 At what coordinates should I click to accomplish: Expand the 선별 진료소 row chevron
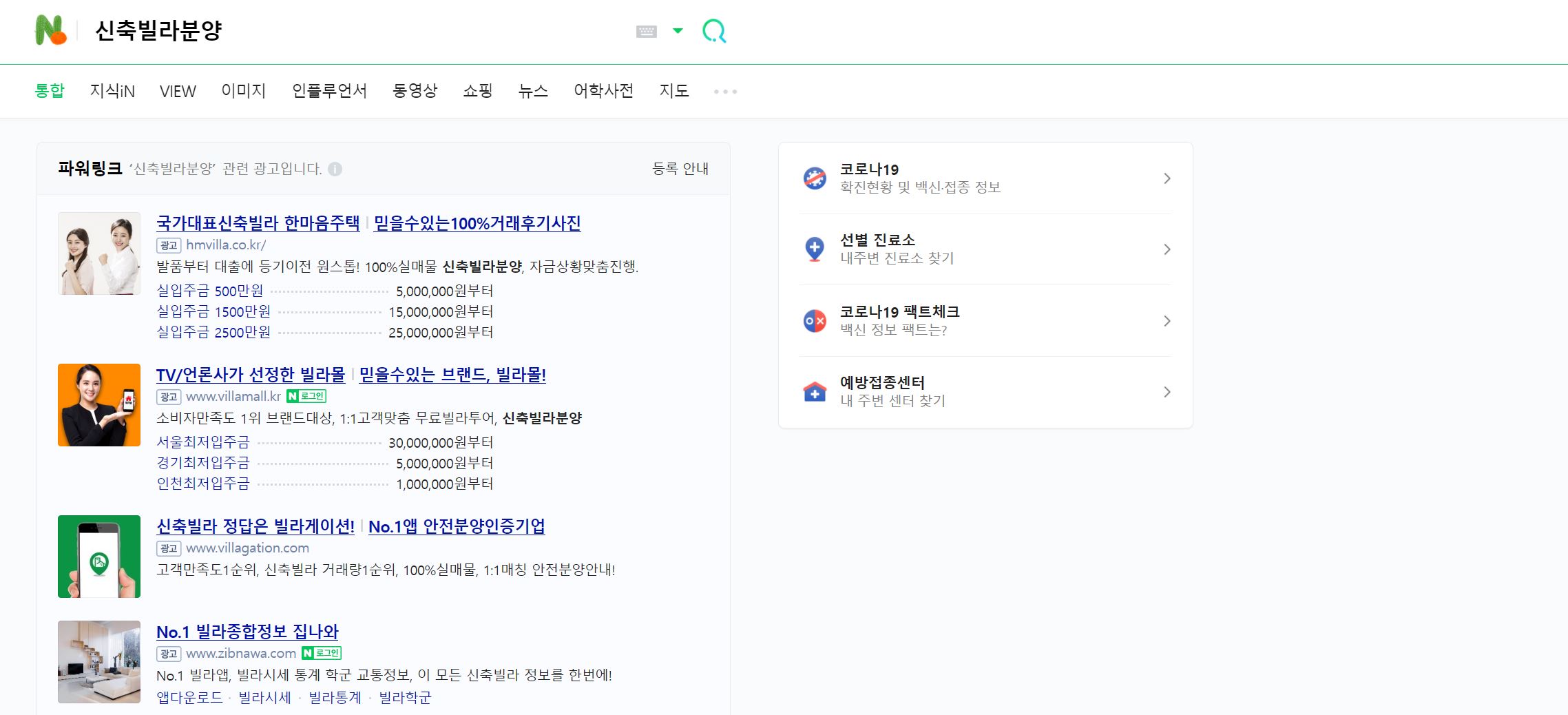(x=1167, y=249)
